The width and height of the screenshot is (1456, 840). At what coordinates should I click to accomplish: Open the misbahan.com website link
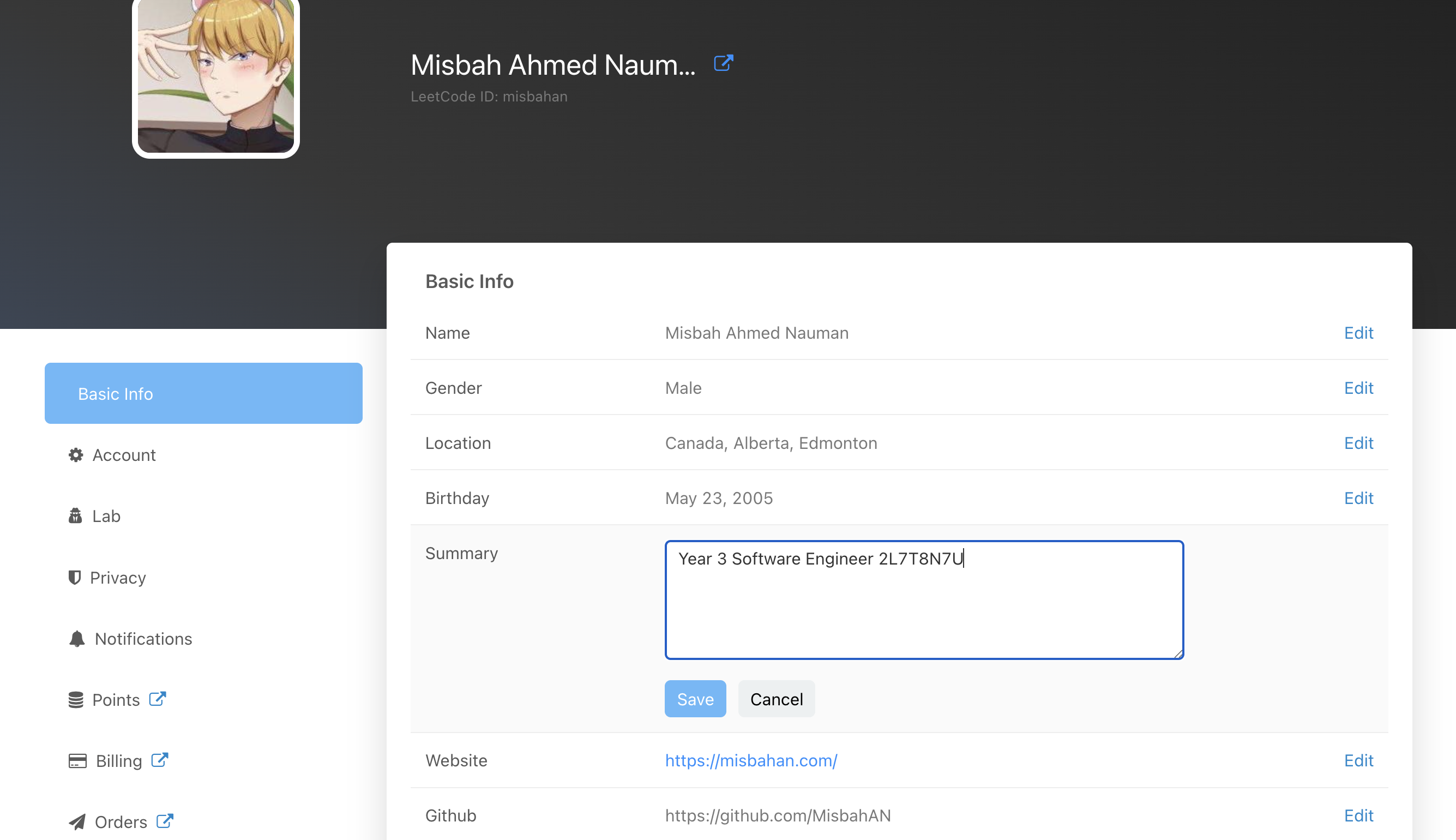point(751,760)
